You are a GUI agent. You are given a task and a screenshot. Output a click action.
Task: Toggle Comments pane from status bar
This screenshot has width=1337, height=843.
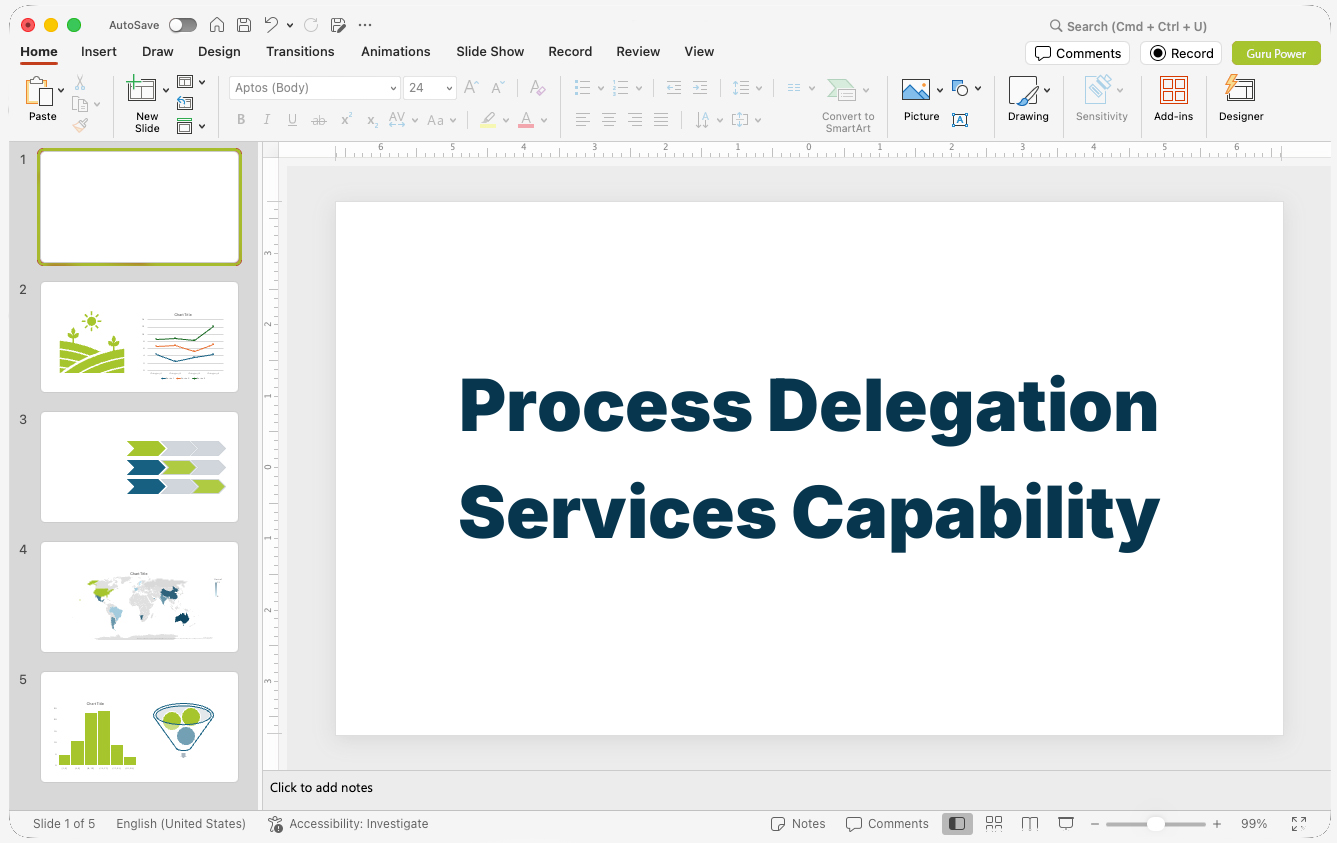coord(887,824)
